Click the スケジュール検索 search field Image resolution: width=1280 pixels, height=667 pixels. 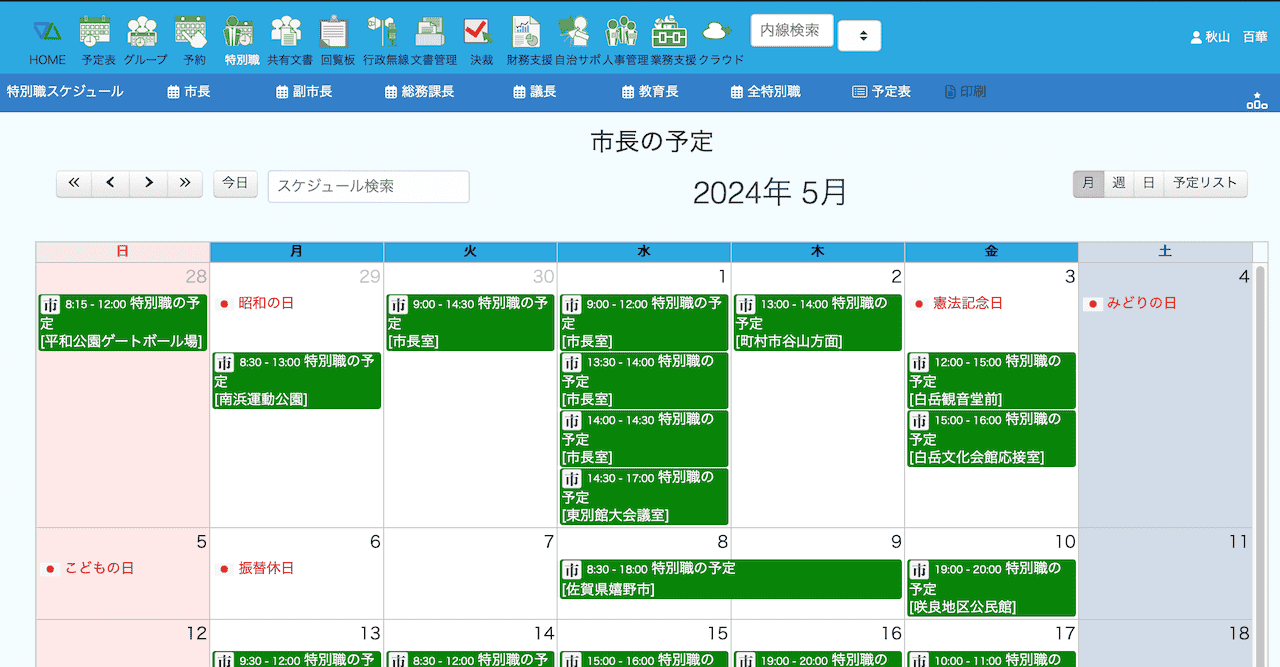pos(368,186)
